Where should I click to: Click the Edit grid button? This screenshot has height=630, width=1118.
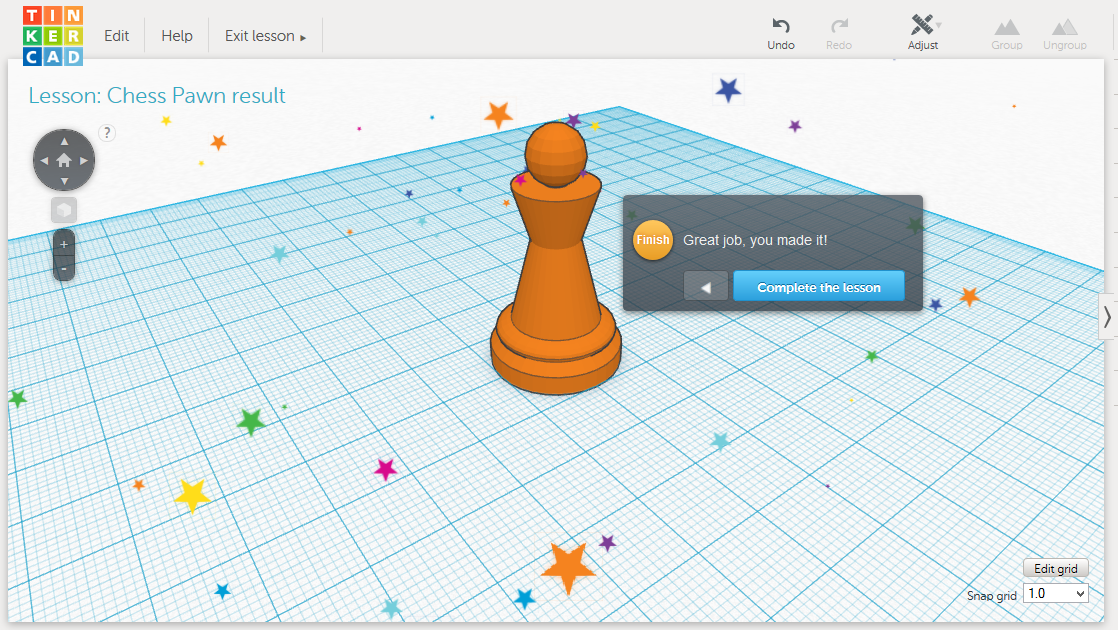click(x=1056, y=568)
